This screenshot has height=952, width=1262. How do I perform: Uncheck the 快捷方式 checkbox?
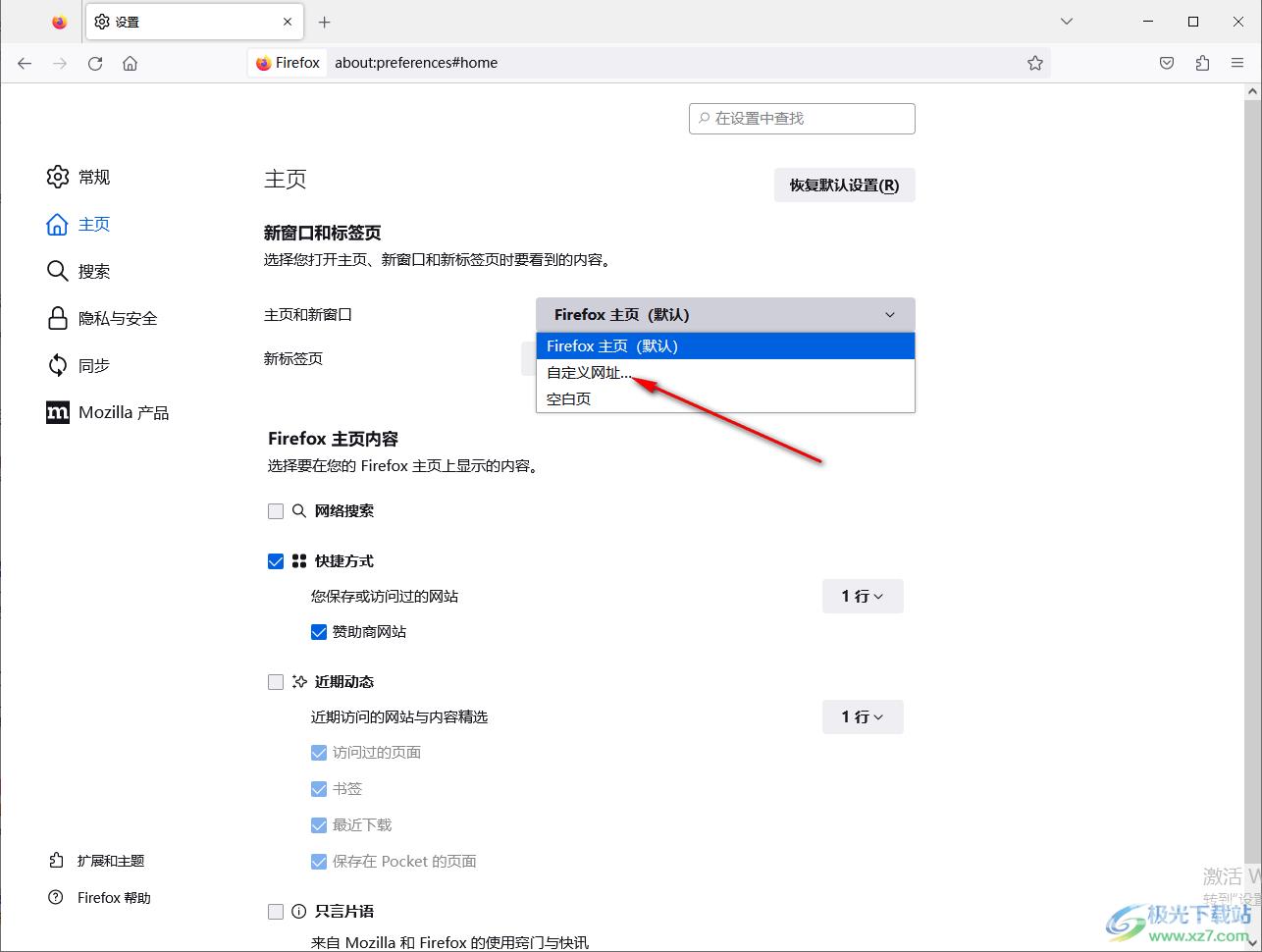click(276, 561)
